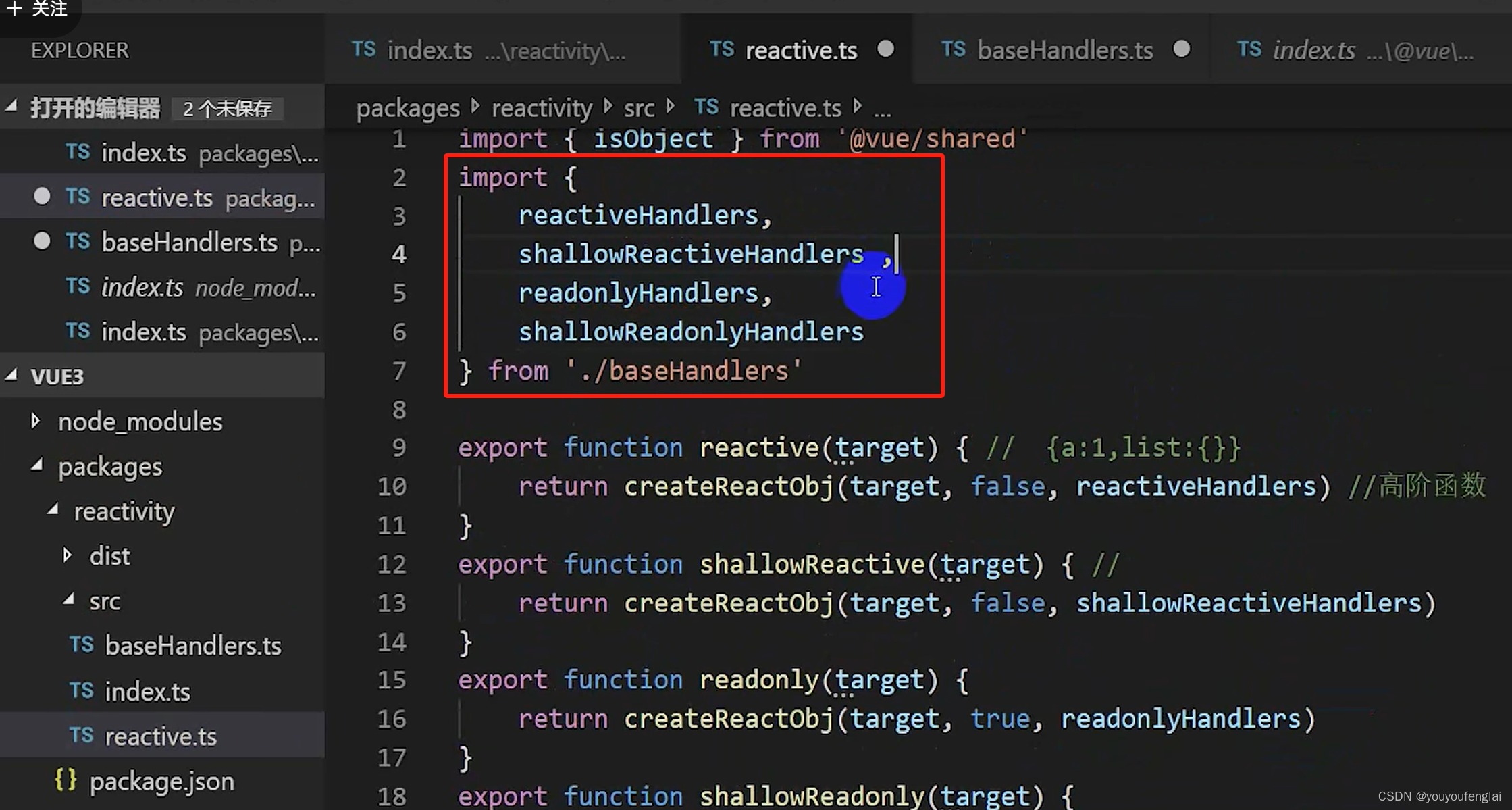
Task: Click the package.json braces icon
Action: pyautogui.click(x=66, y=780)
